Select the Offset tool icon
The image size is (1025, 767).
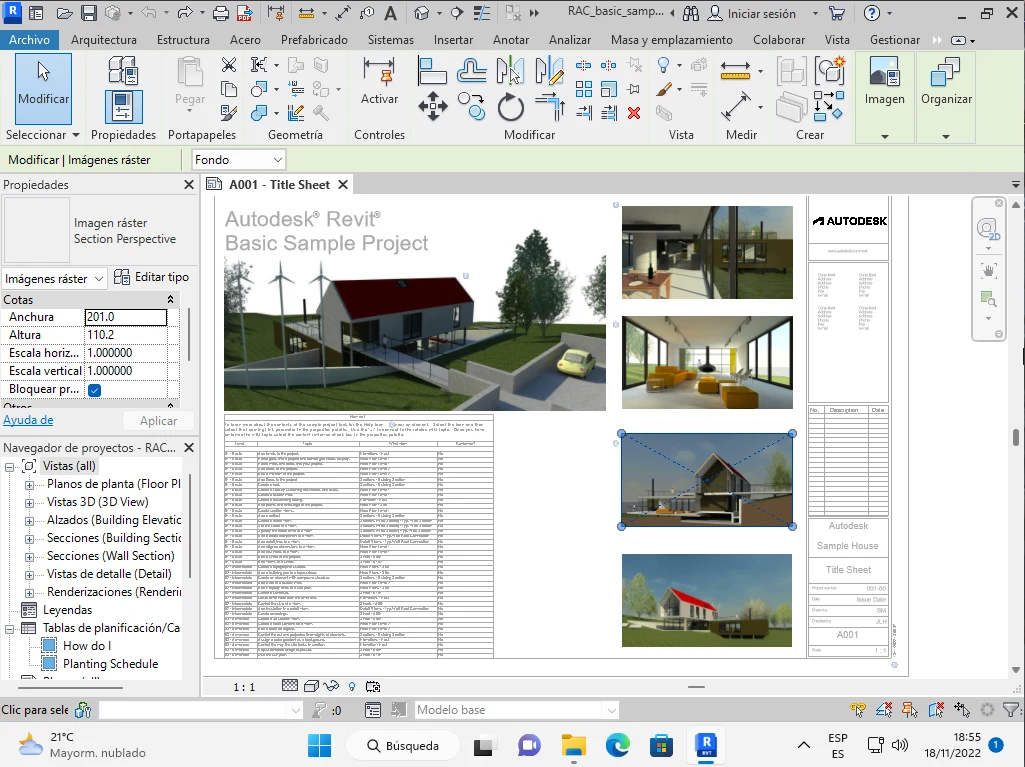[471, 71]
